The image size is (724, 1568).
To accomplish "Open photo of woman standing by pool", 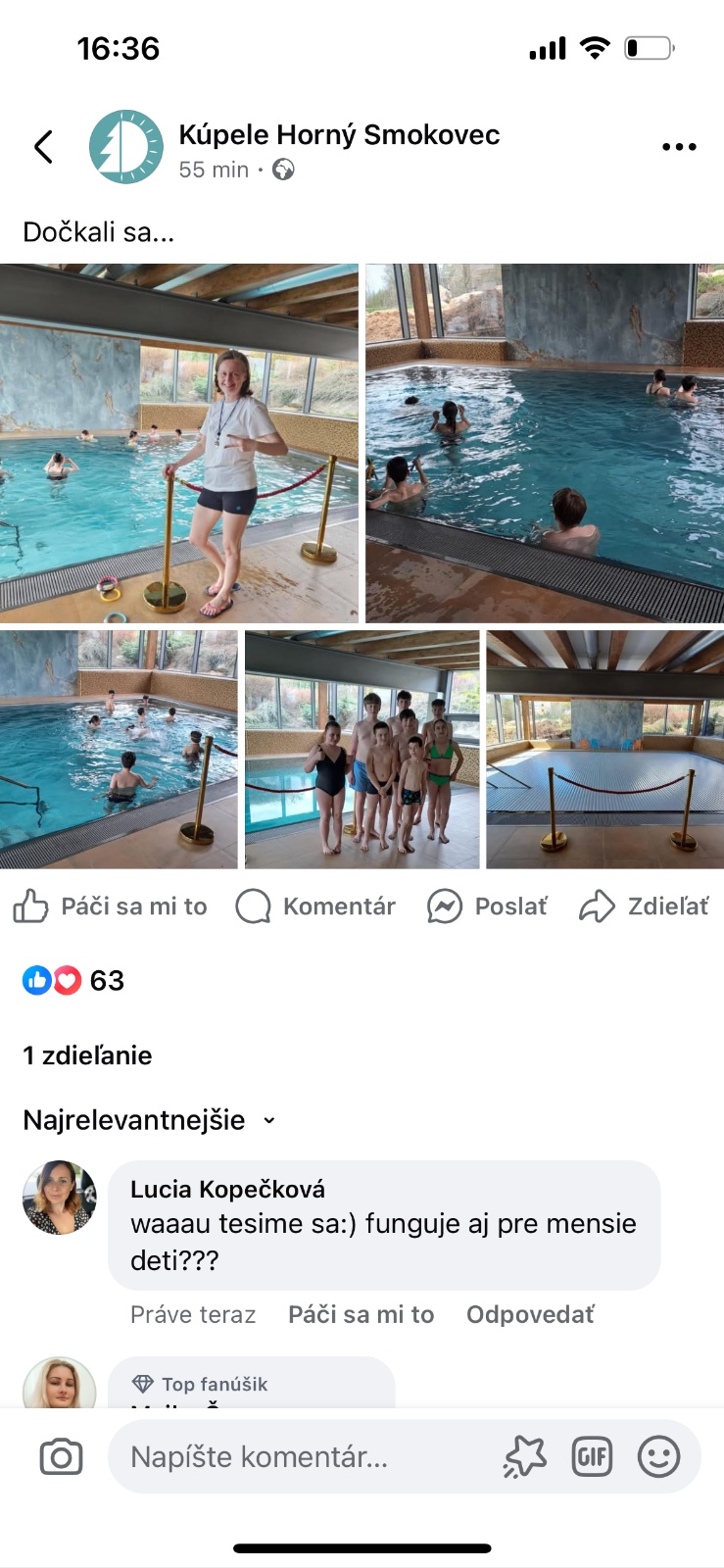I will 179,443.
